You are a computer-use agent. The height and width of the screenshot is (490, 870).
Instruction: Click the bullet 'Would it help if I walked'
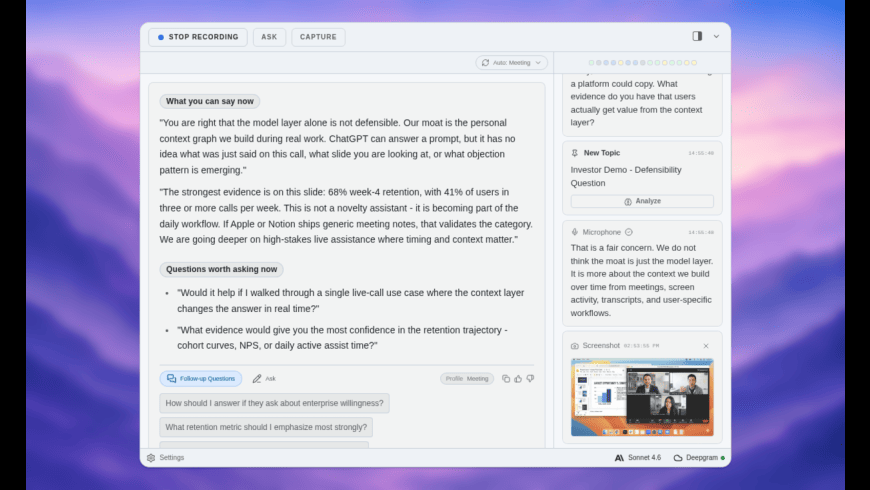[x=351, y=300]
